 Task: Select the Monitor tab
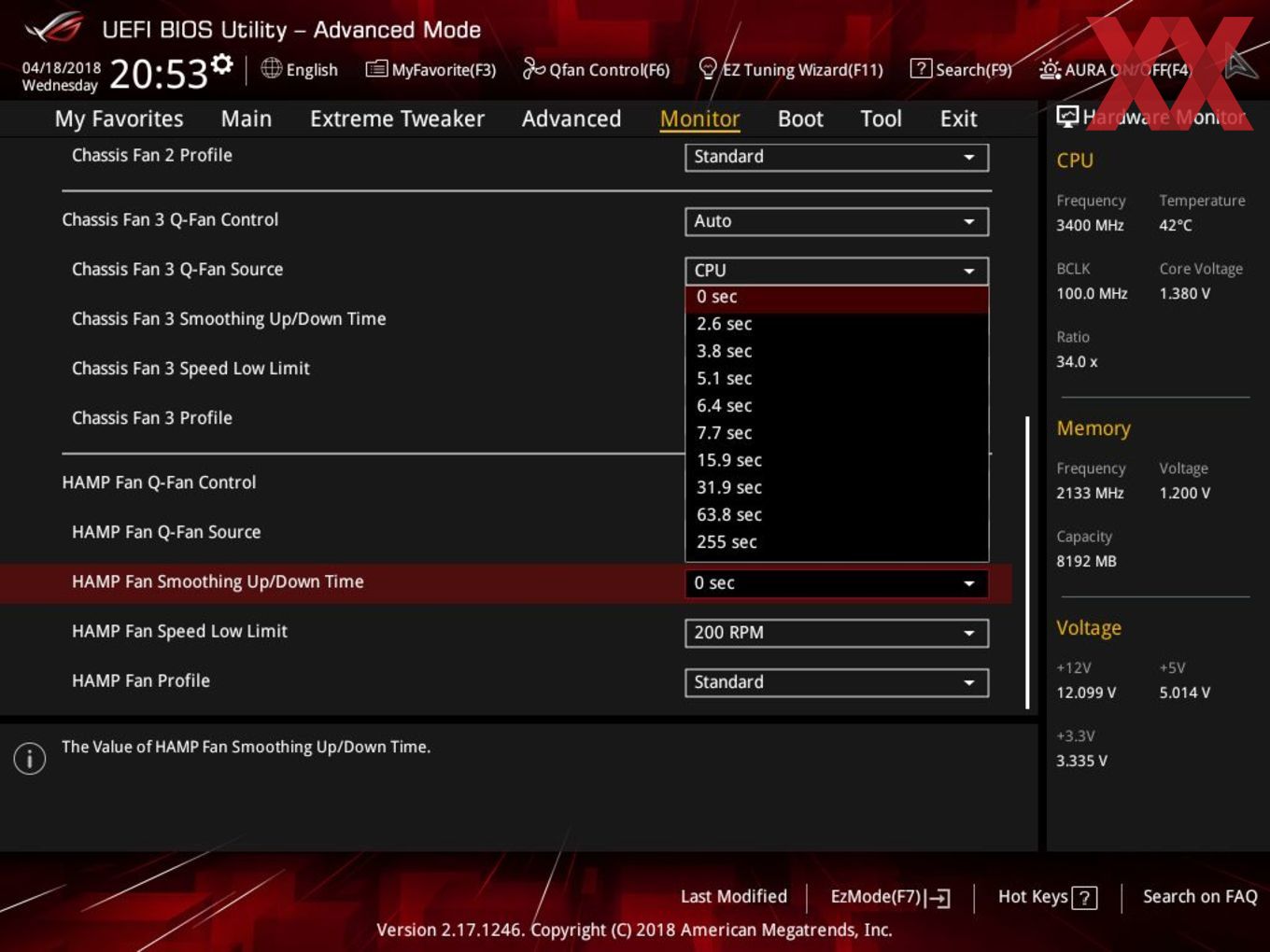pyautogui.click(x=699, y=119)
